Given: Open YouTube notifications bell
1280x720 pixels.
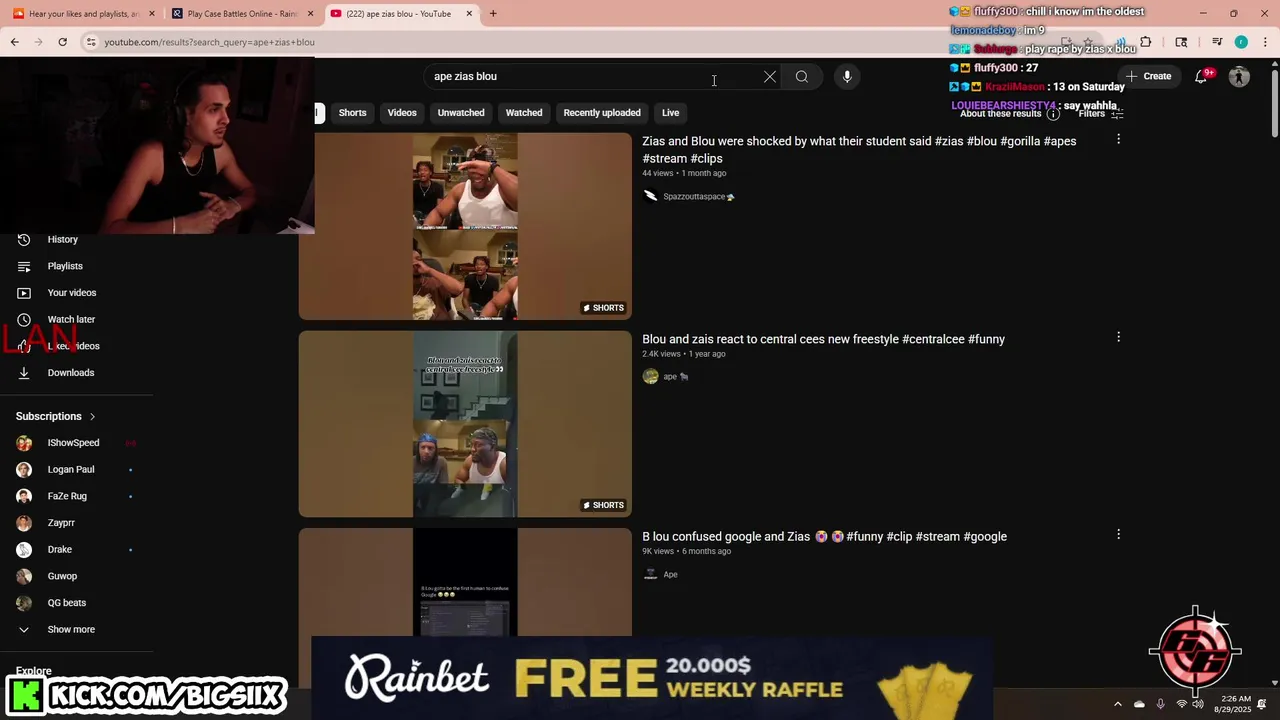Looking at the screenshot, I should click(1202, 76).
